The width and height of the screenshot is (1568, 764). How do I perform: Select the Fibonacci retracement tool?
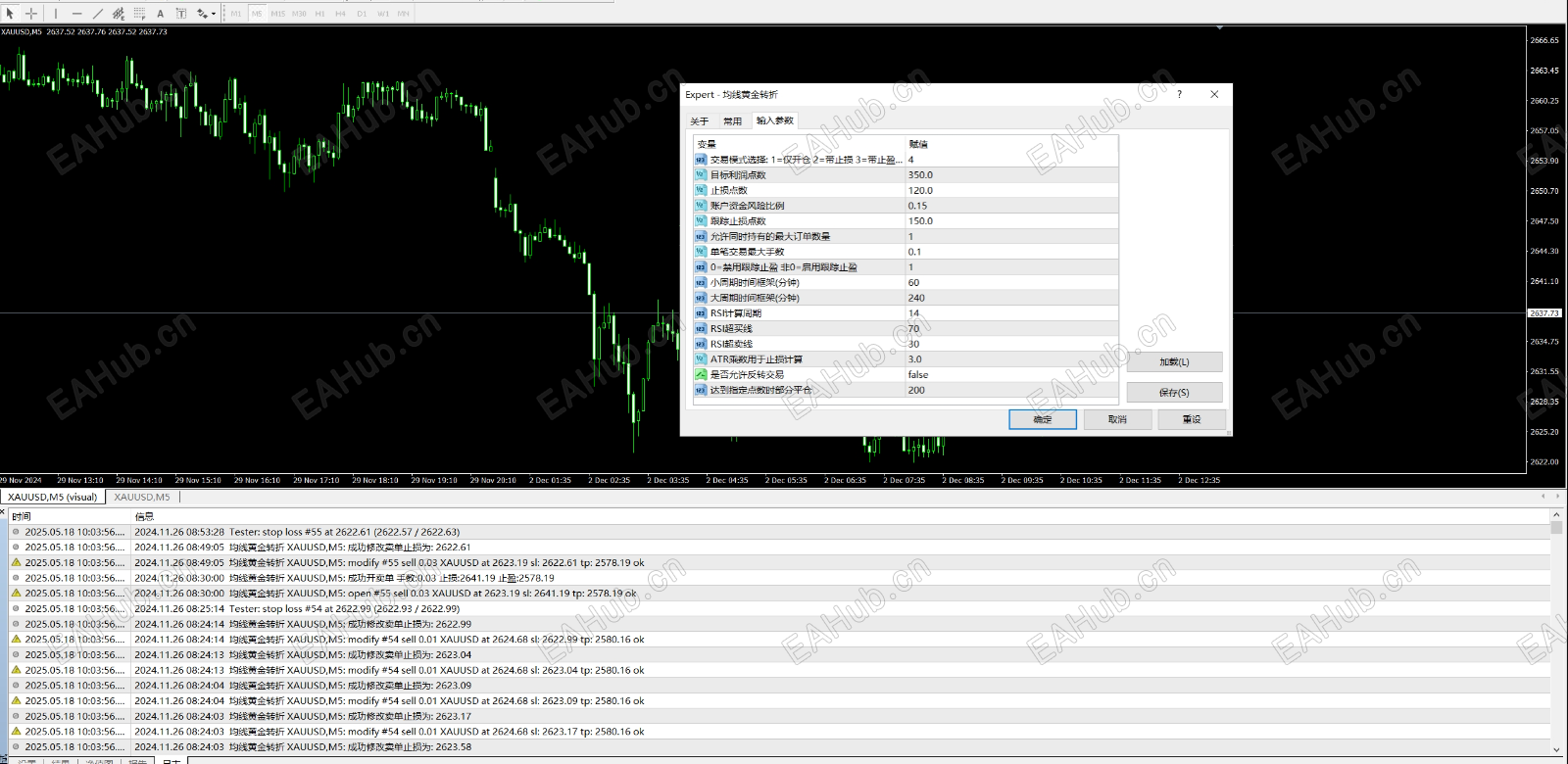[139, 13]
